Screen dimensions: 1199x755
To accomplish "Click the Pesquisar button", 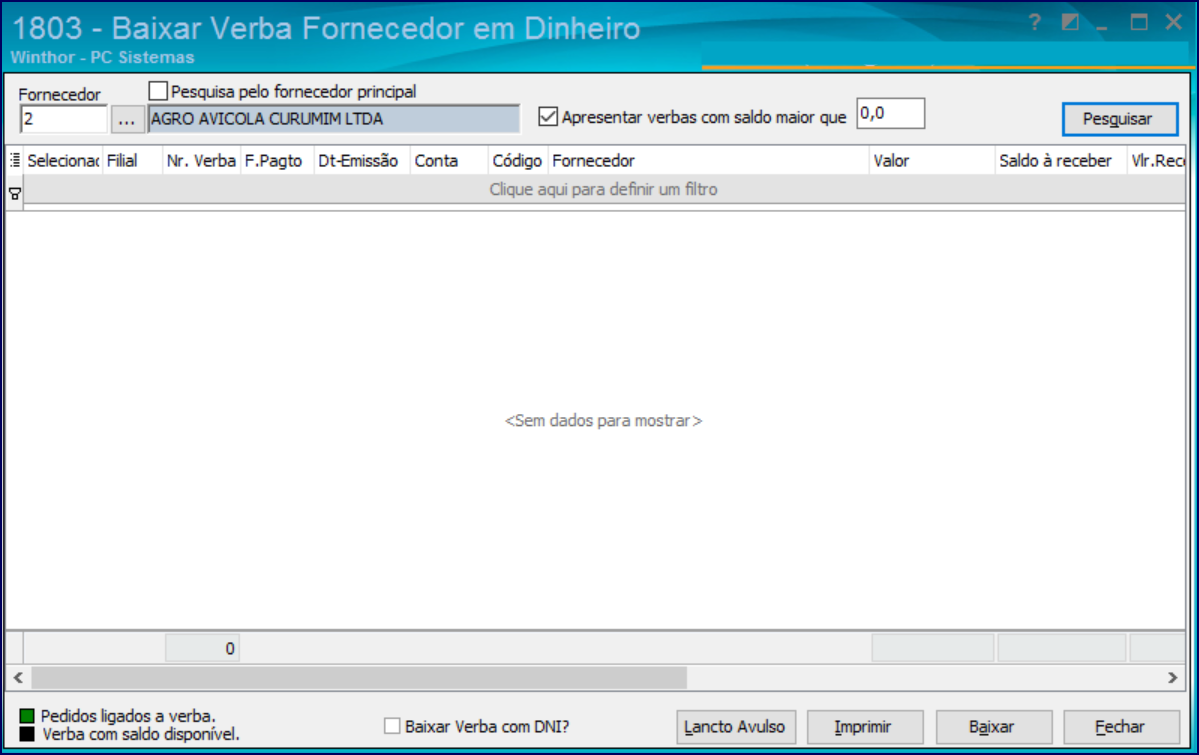I will click(1119, 119).
